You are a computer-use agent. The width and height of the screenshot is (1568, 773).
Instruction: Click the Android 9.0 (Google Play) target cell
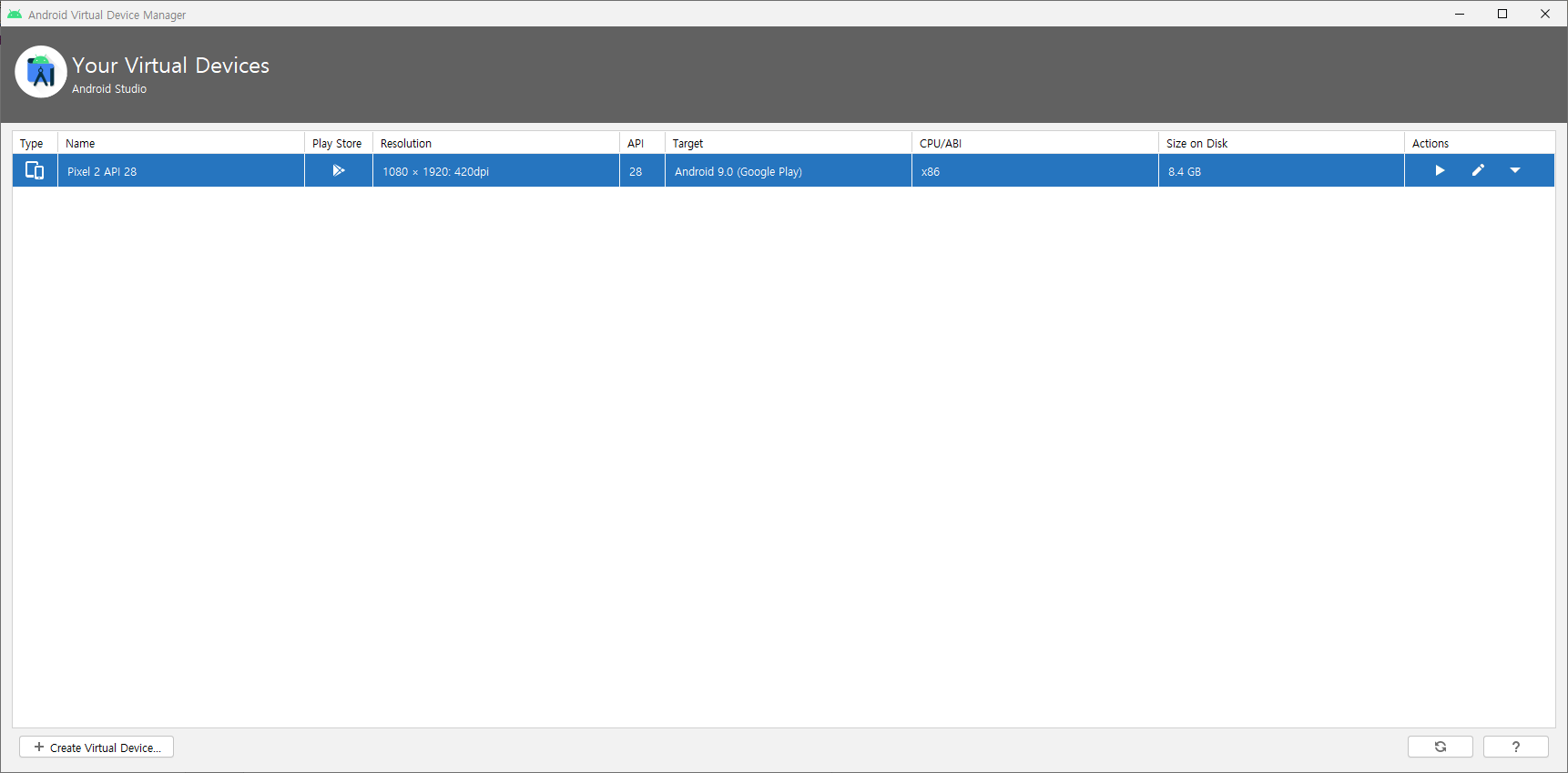(x=789, y=171)
